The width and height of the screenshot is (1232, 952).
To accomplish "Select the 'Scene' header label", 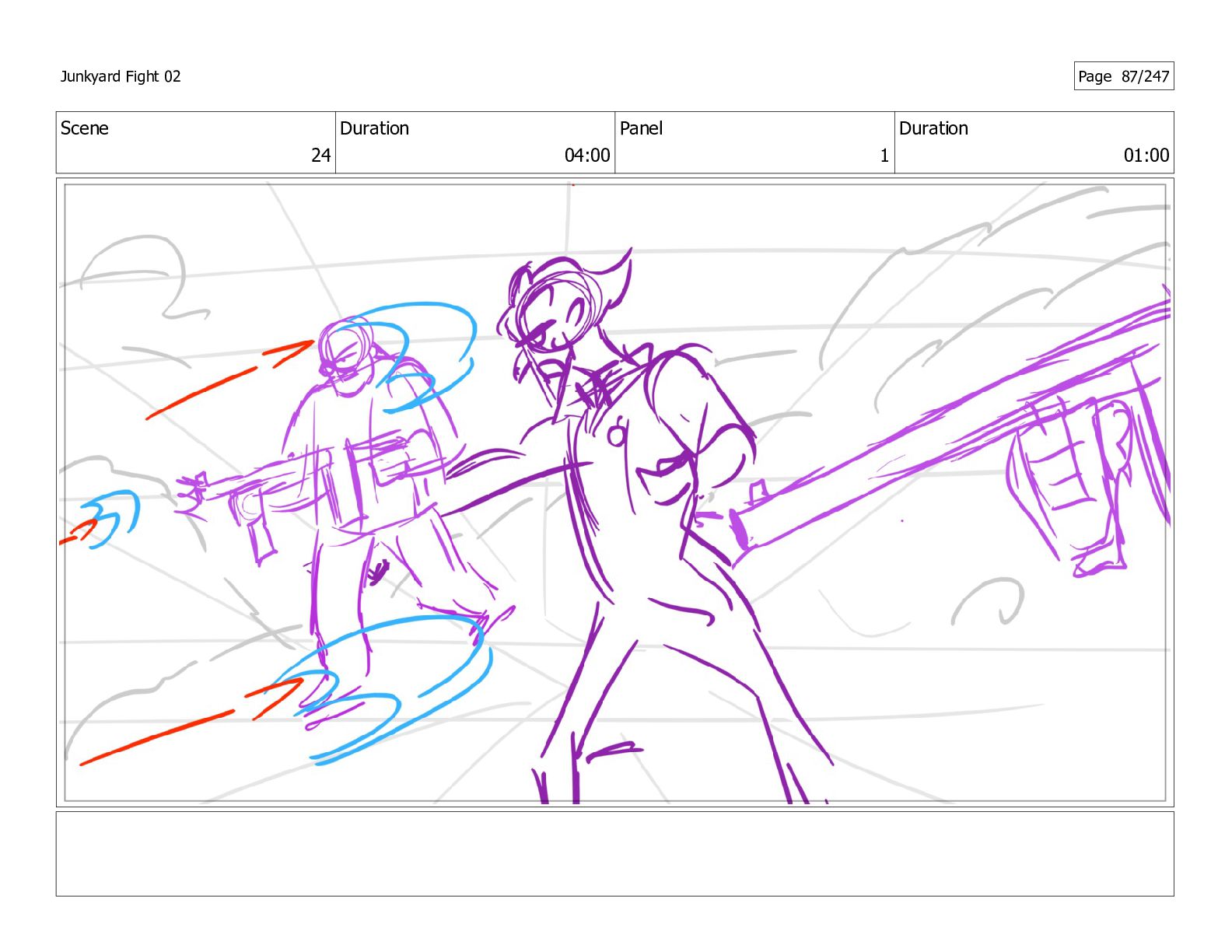I will pos(85,128).
